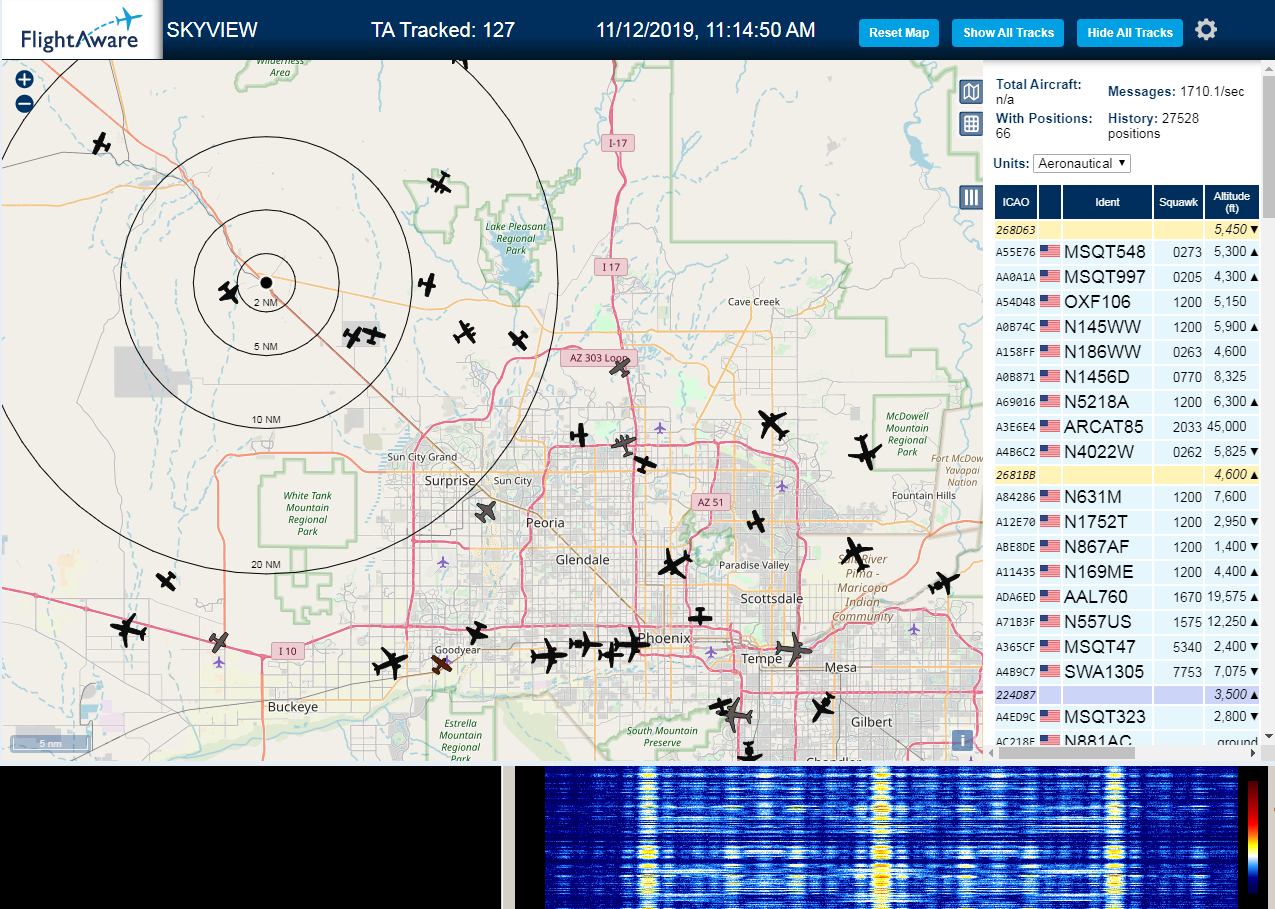The width and height of the screenshot is (1275, 909).
Task: Click altitude value 45,000
Action: (1225, 427)
